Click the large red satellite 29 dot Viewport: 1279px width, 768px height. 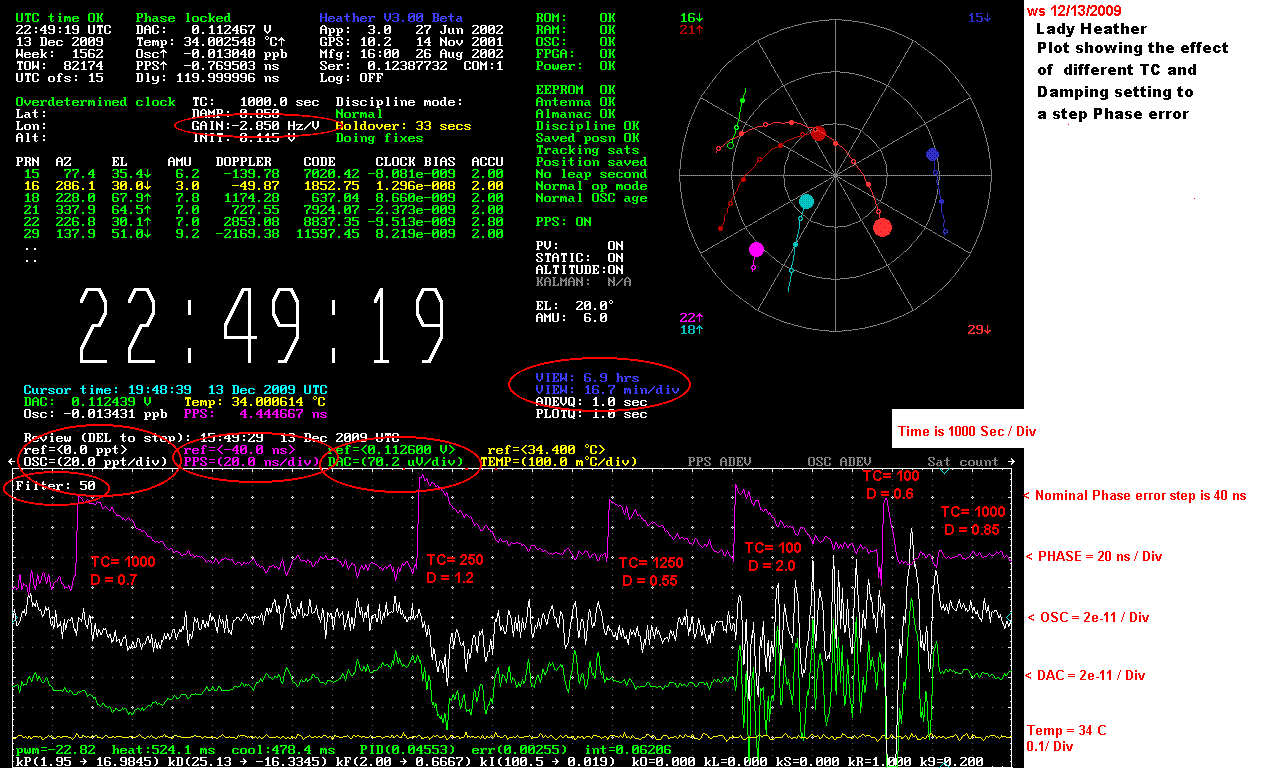(882, 227)
